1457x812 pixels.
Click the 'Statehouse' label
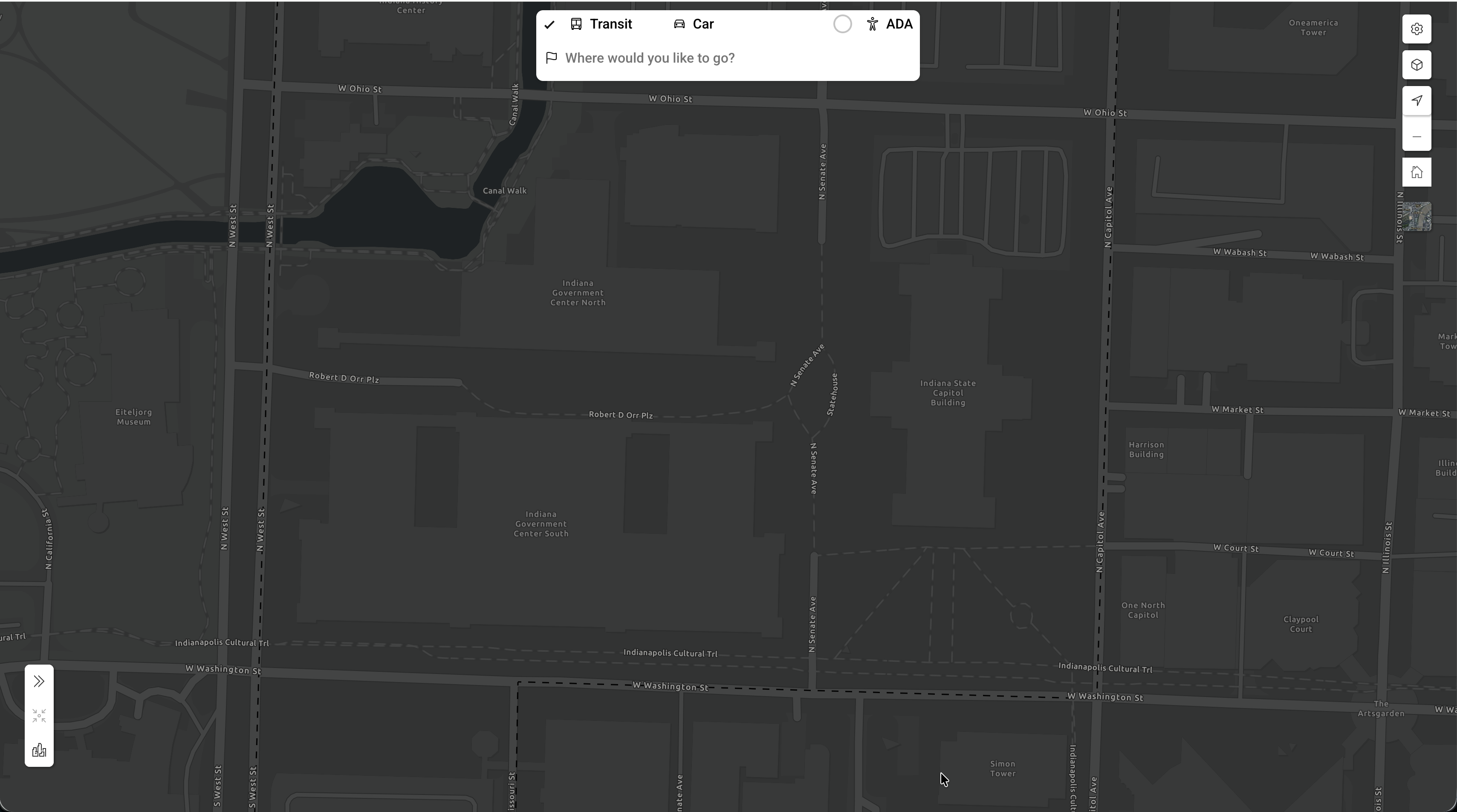tap(832, 394)
